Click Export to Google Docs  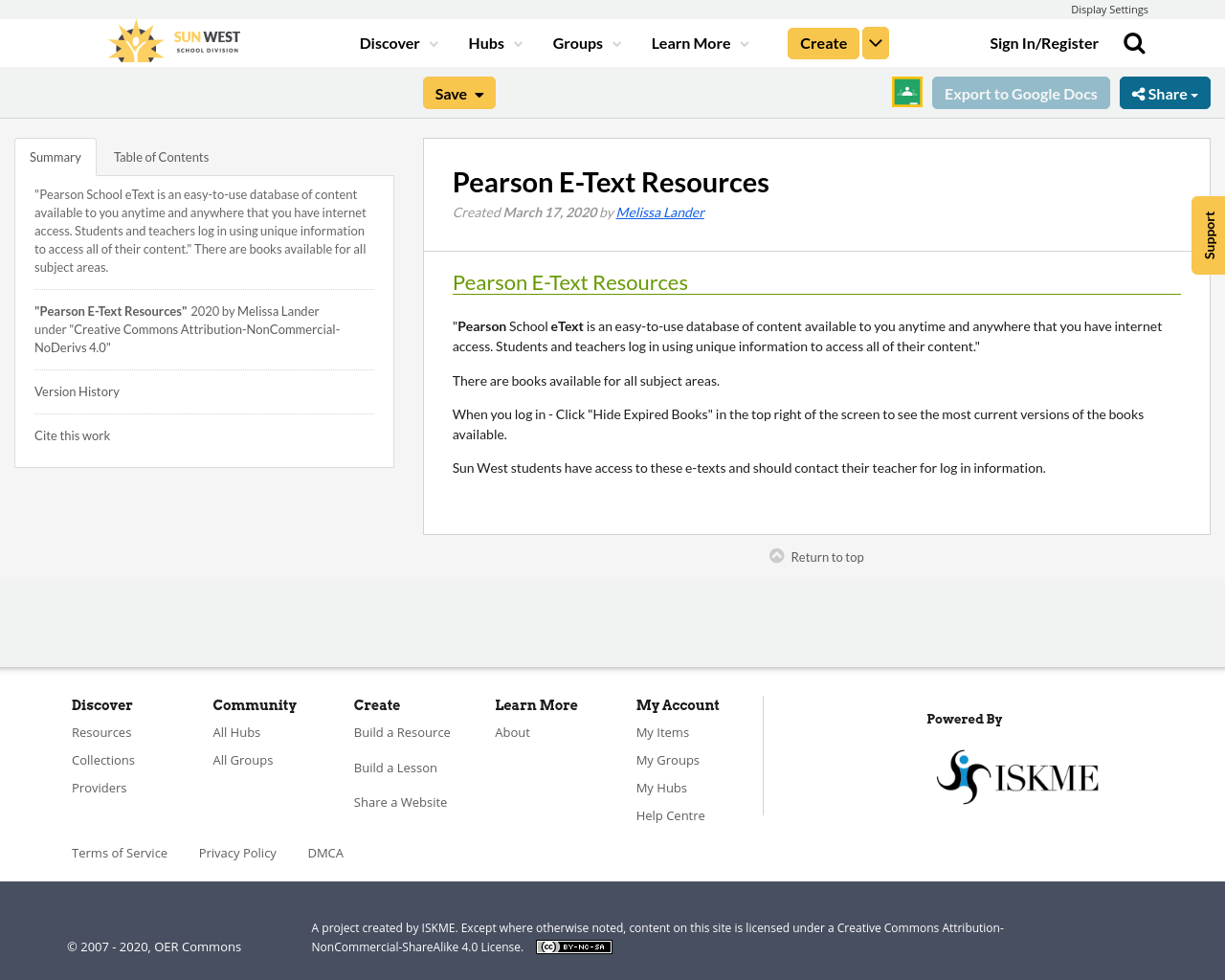coord(1020,93)
